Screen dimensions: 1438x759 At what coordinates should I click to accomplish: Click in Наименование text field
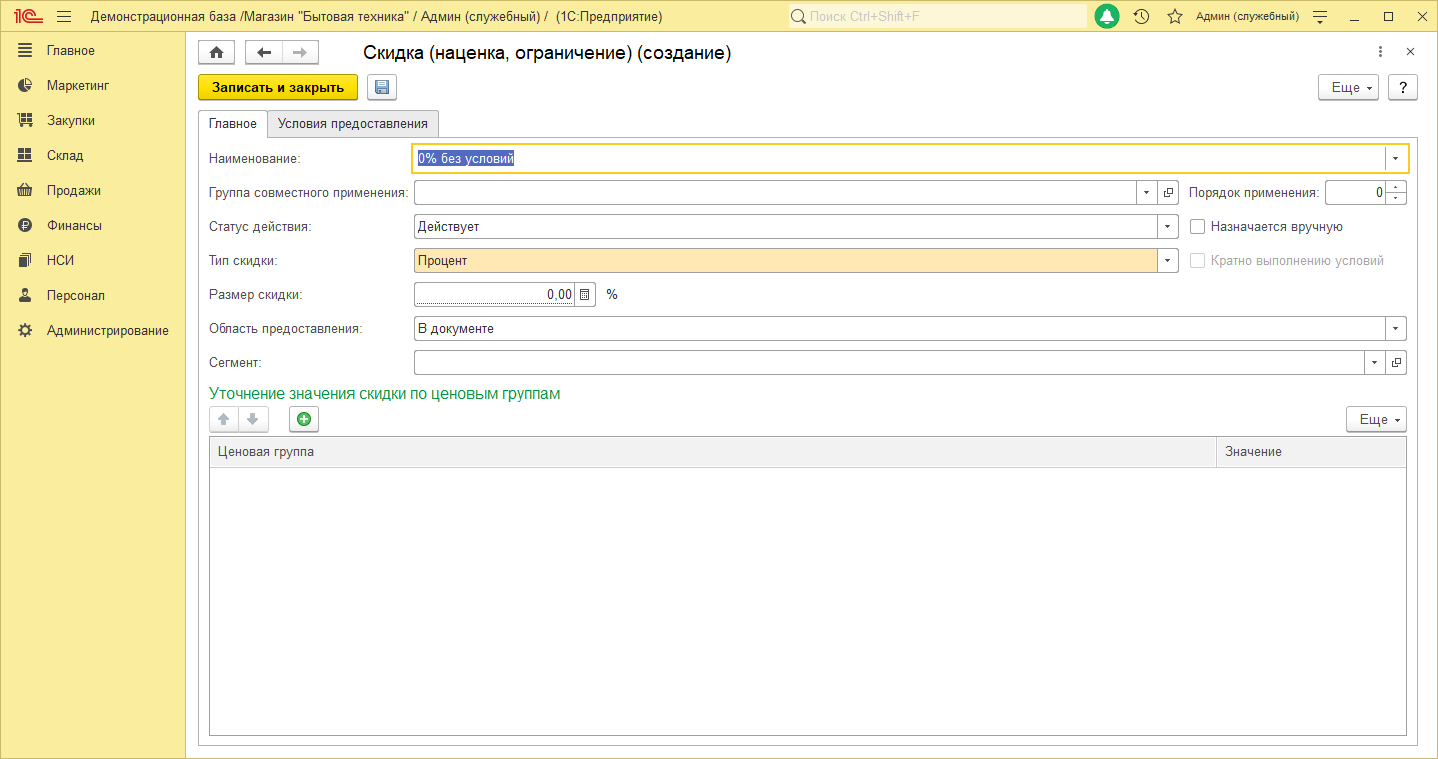[898, 159]
